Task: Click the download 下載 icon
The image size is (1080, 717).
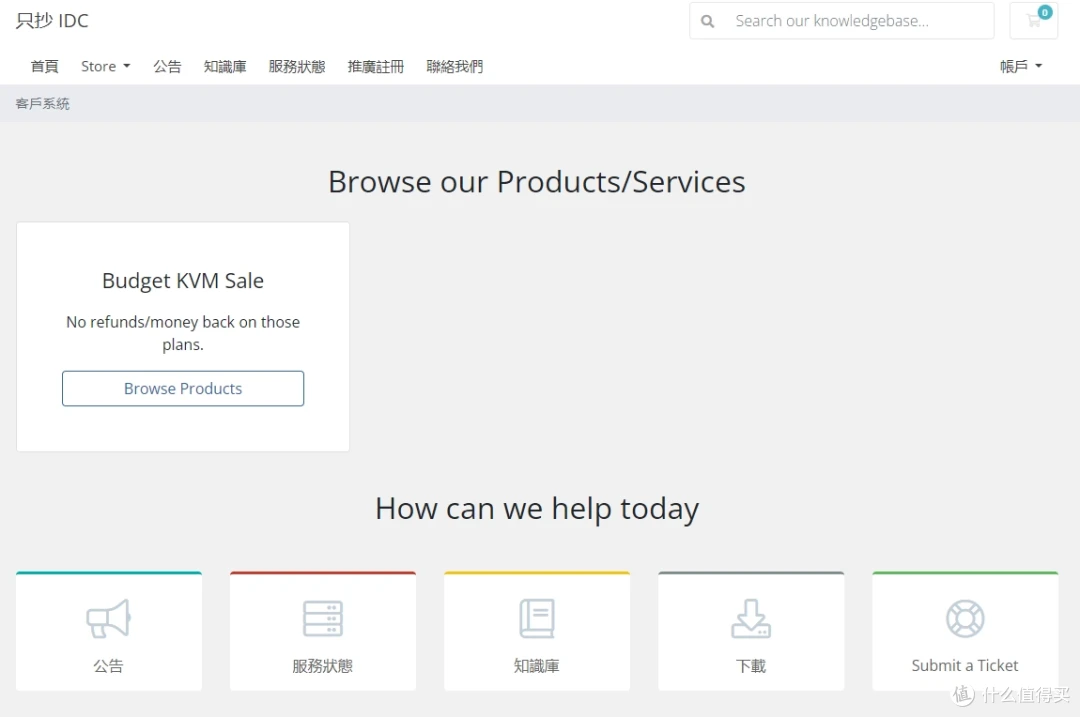Action: [x=751, y=619]
